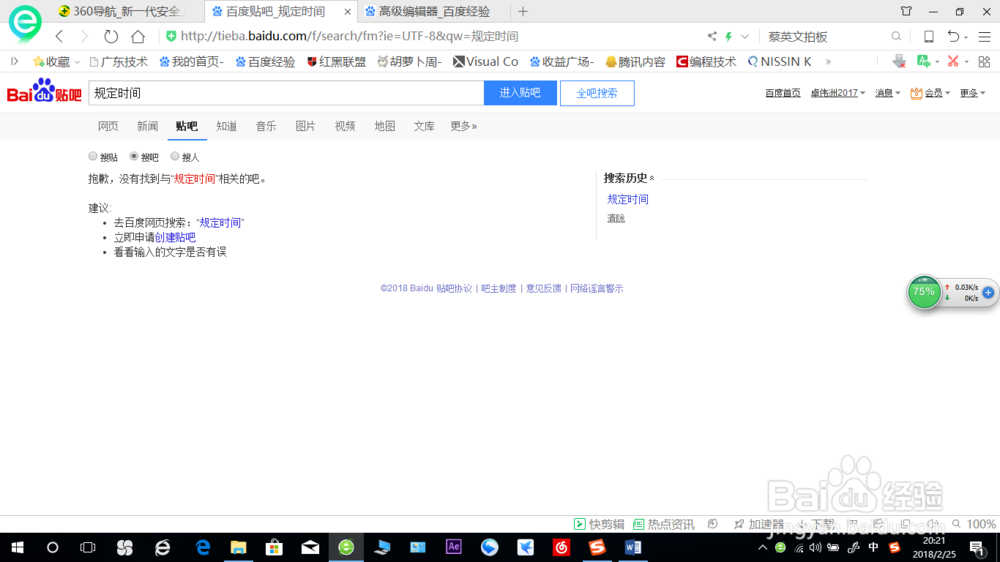Select the 搜吧 radio button
Screen dimensions: 1000x562
click(134, 156)
